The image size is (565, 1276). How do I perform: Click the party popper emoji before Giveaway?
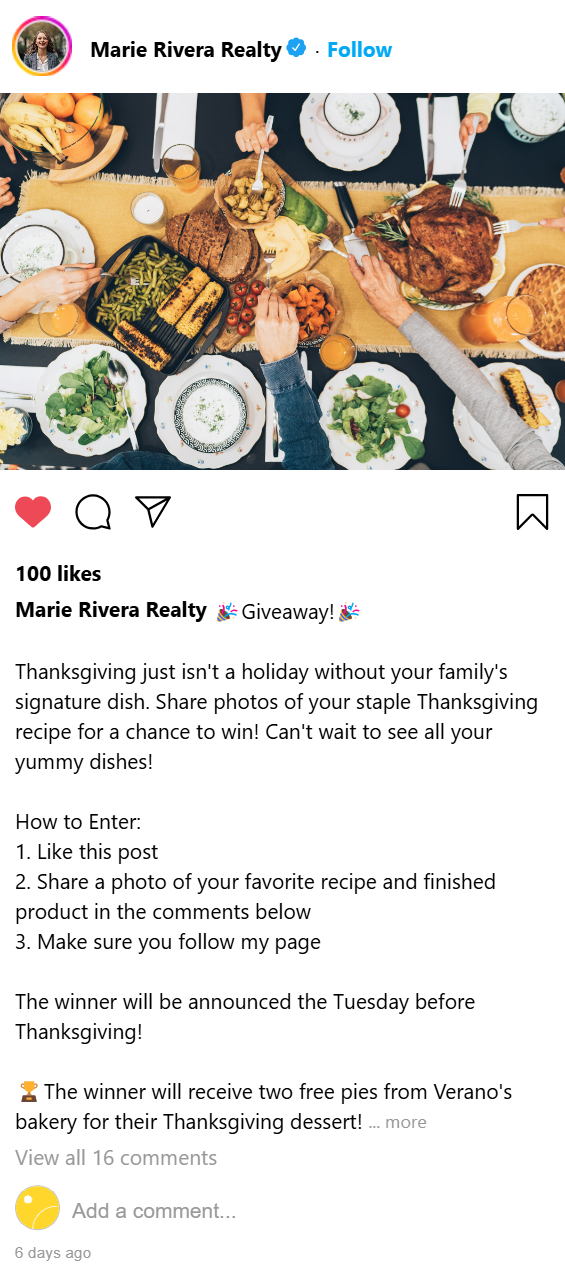227,612
